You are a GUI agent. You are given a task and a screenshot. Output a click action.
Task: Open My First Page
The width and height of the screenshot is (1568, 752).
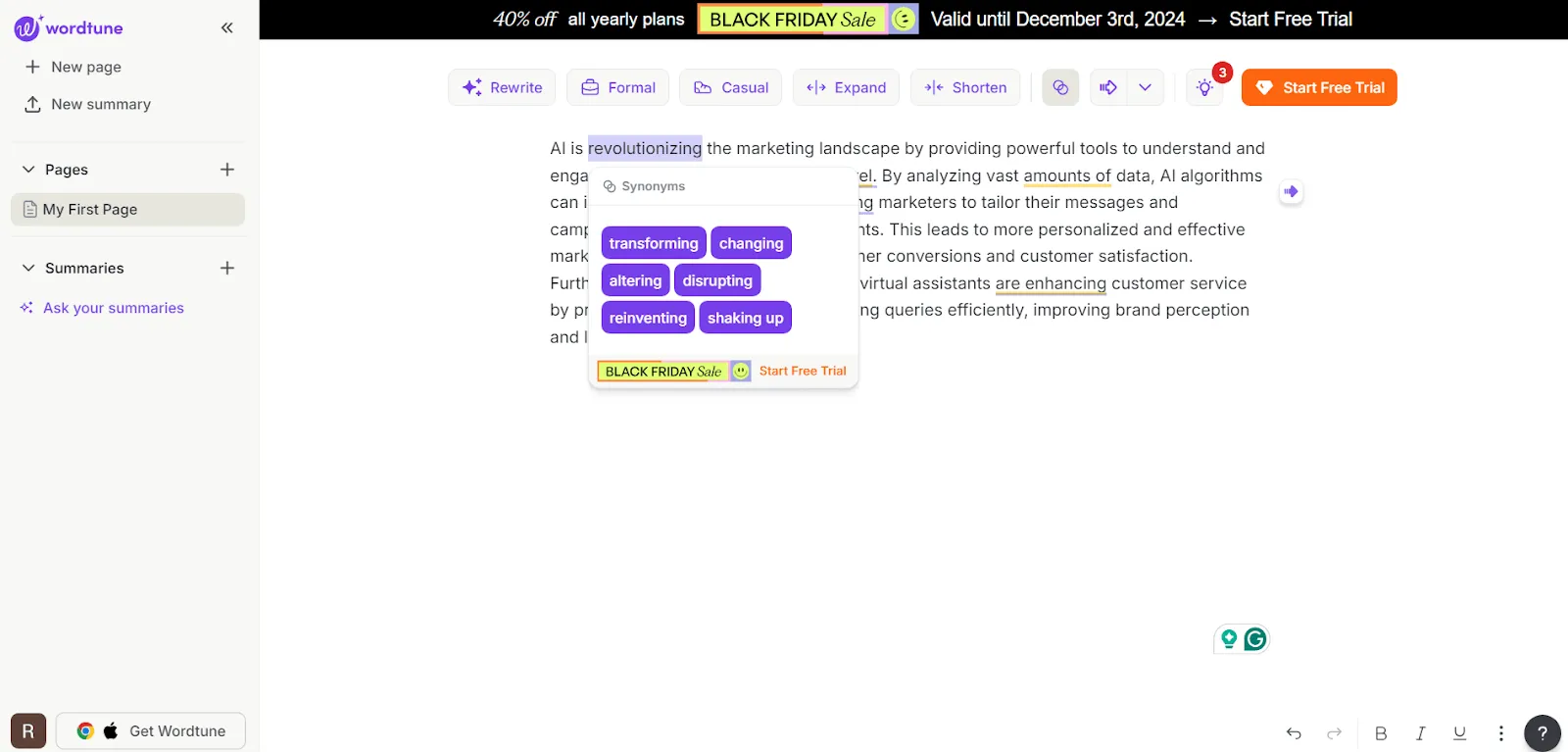click(x=127, y=209)
